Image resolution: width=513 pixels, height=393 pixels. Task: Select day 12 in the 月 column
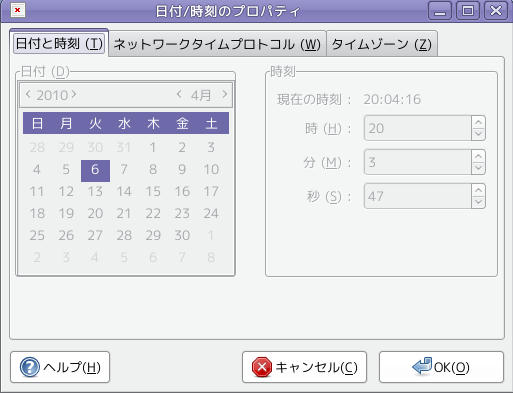tap(66, 192)
